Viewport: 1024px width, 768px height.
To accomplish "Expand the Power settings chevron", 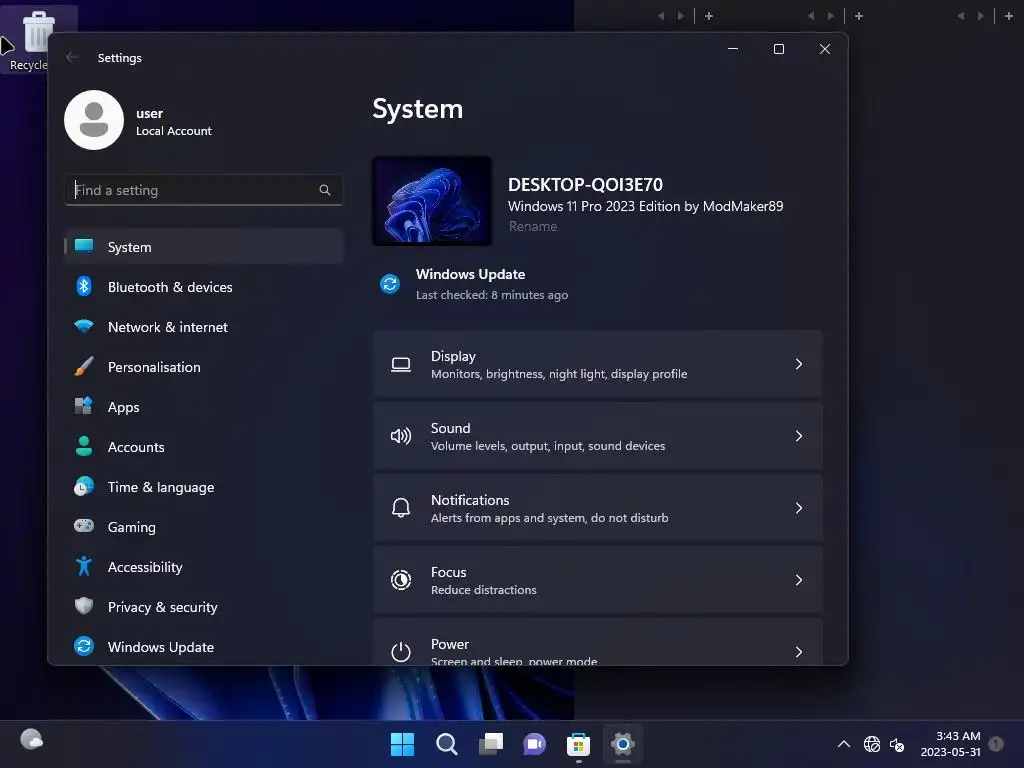I will [799, 652].
